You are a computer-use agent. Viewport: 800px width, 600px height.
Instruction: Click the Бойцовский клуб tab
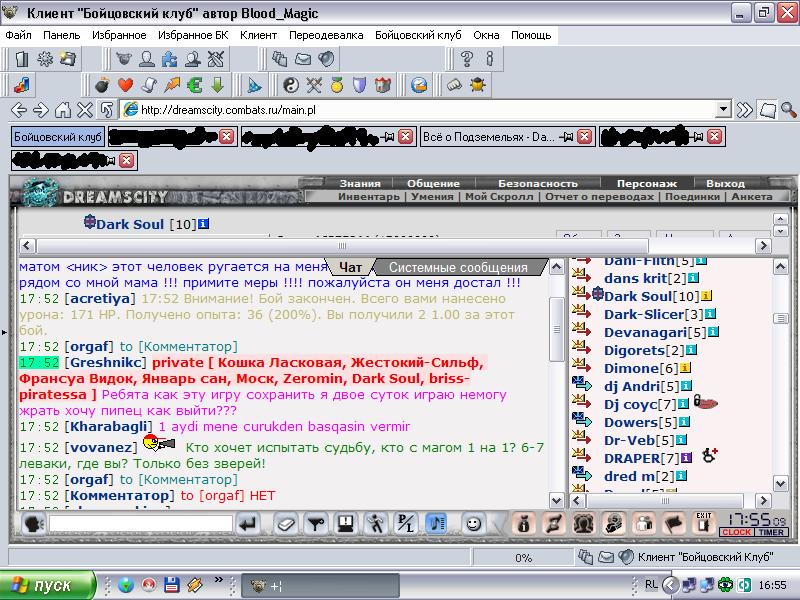[58, 137]
